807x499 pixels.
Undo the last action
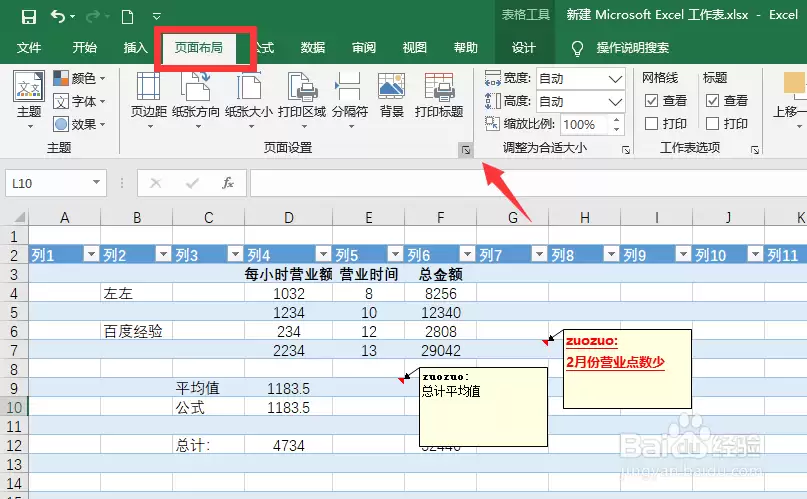[x=58, y=17]
